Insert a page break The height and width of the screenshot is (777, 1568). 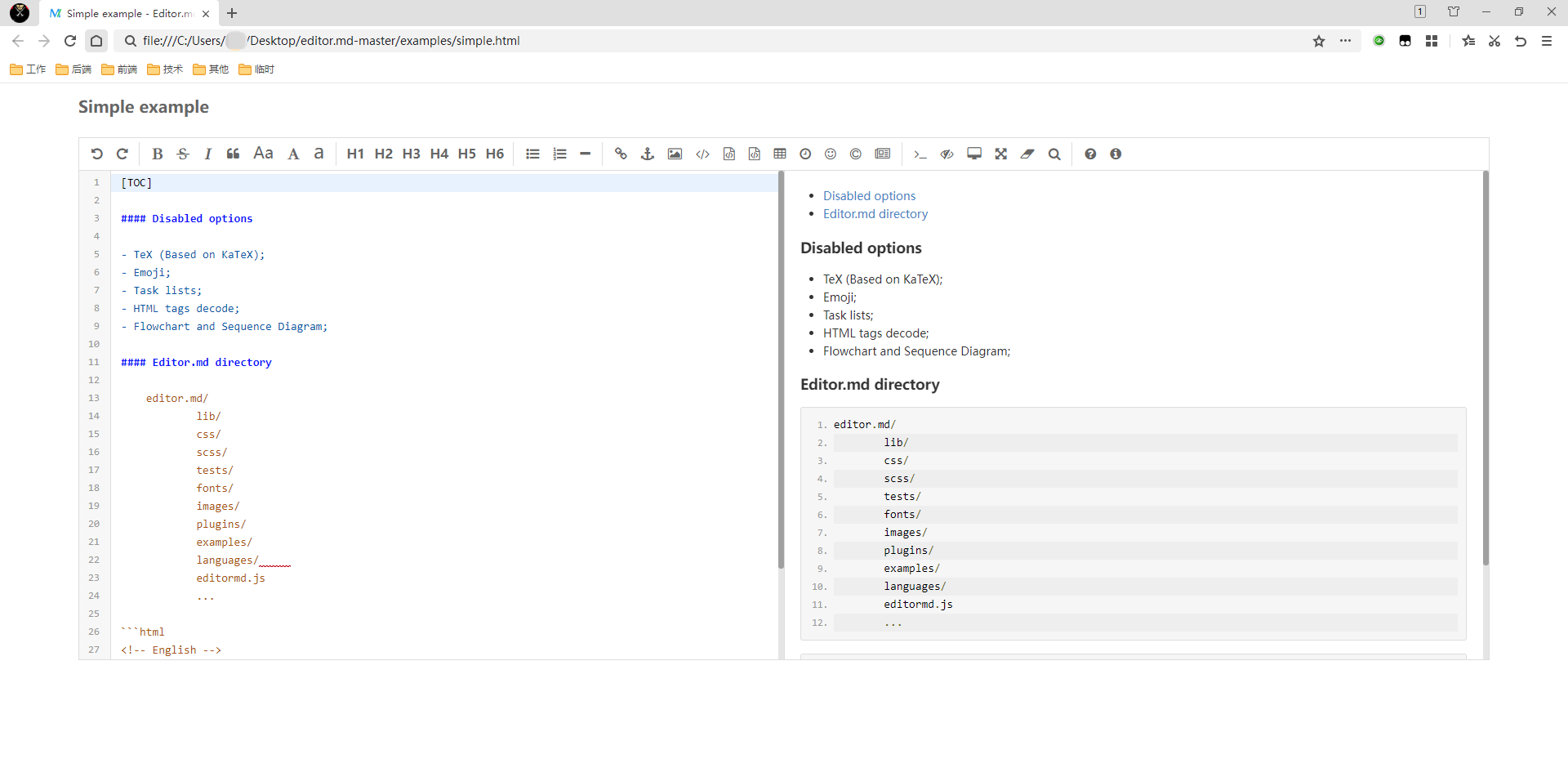click(883, 154)
